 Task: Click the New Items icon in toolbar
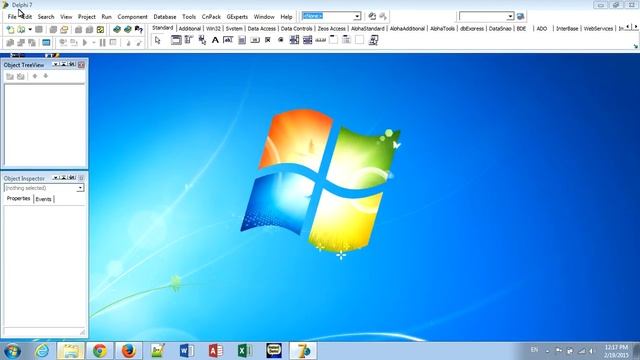[10, 30]
